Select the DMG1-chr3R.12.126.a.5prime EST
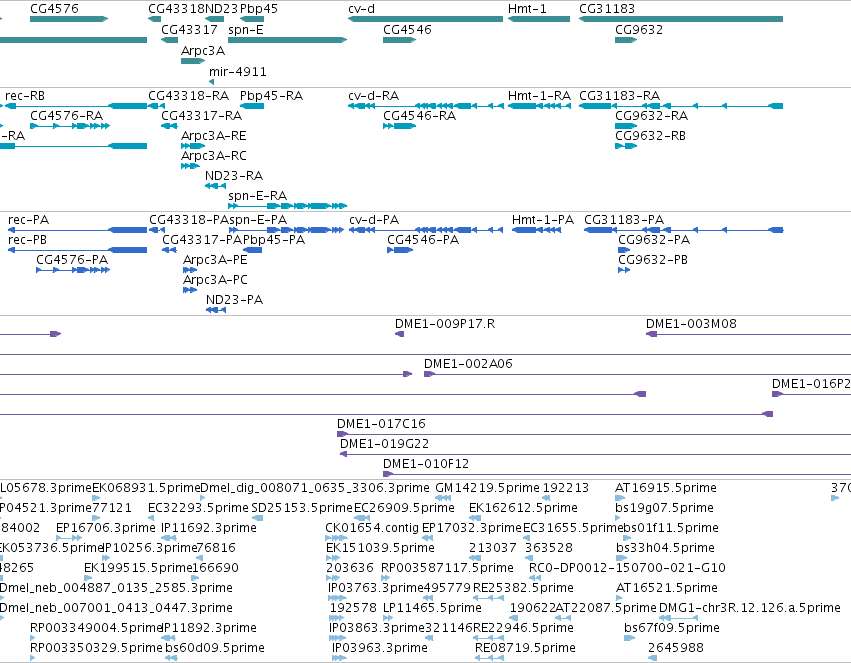Image resolution: width=851 pixels, height=663 pixels. pyautogui.click(x=678, y=618)
